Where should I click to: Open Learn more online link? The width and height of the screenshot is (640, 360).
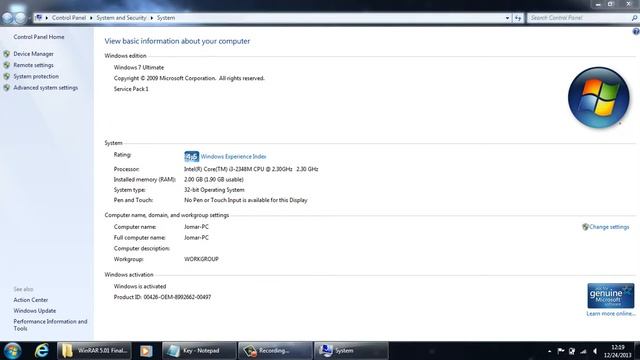(x=611, y=313)
